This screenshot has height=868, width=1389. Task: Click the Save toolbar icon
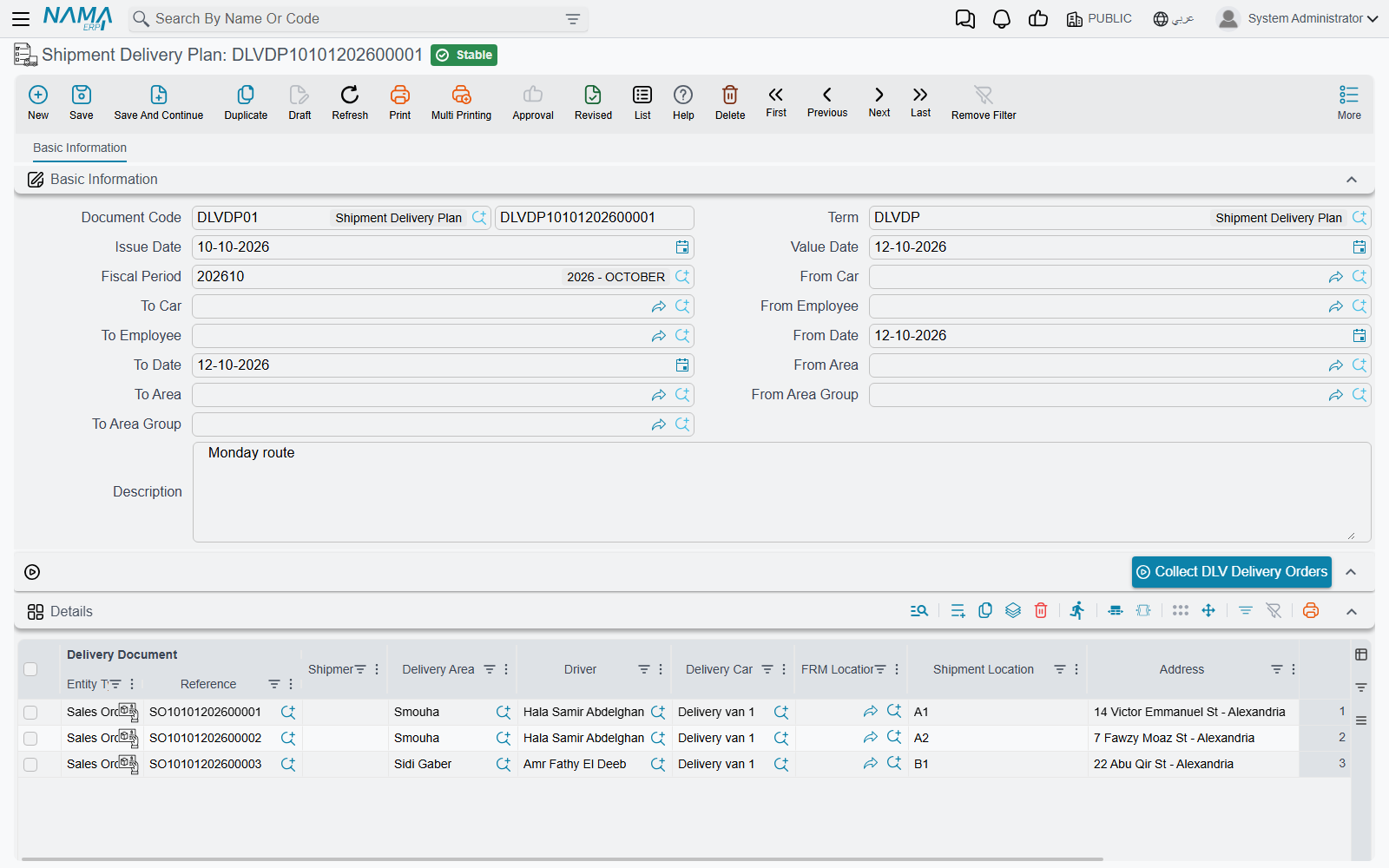click(82, 102)
